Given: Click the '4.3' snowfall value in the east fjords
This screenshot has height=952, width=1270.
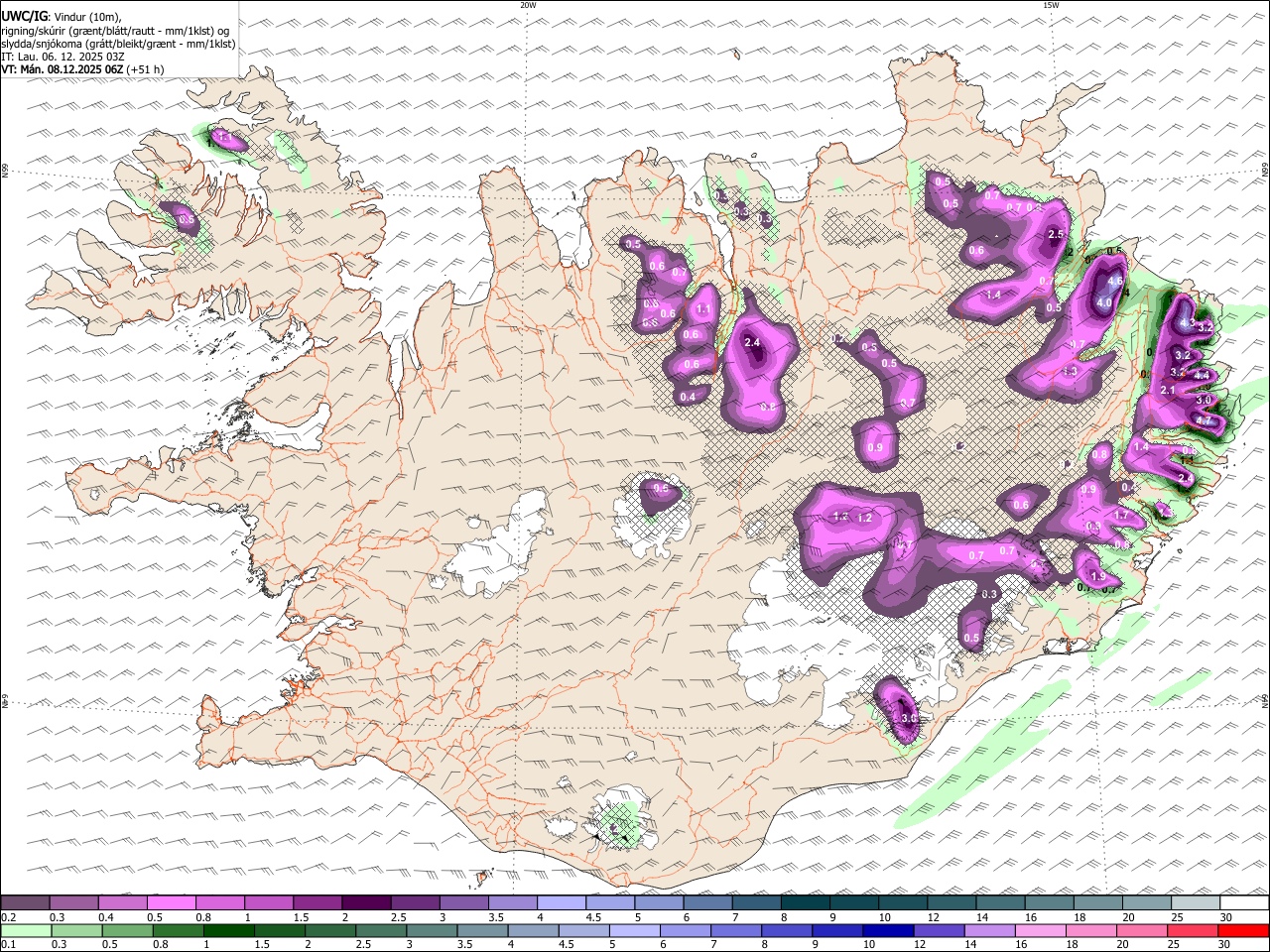Looking at the screenshot, I should point(1188,323).
